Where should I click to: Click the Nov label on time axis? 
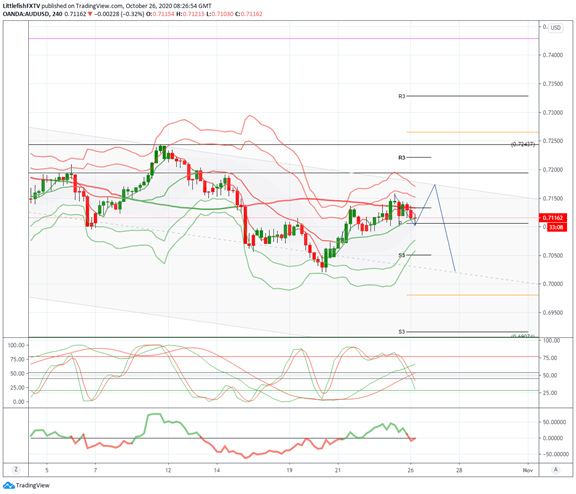point(528,470)
